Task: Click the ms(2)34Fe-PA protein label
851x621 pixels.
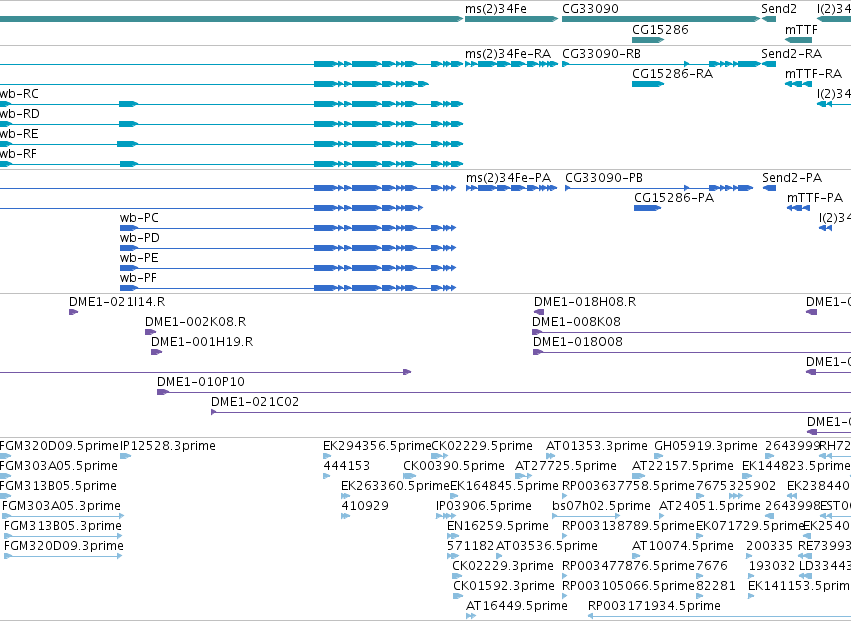Action: tap(509, 178)
